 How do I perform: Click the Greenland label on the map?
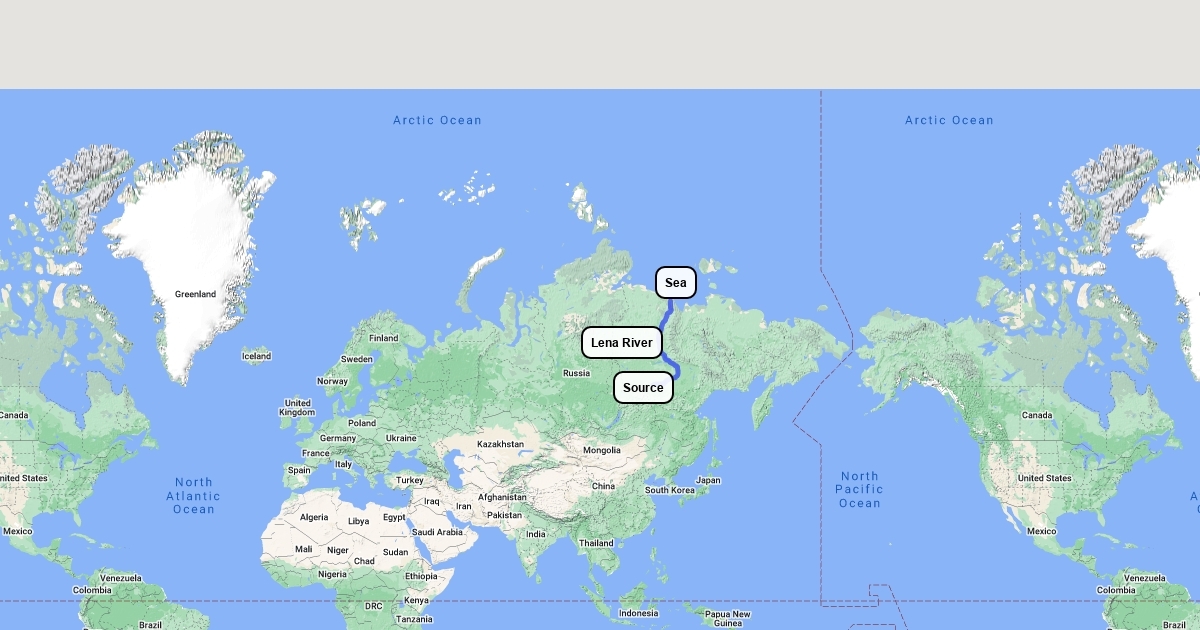tap(195, 294)
